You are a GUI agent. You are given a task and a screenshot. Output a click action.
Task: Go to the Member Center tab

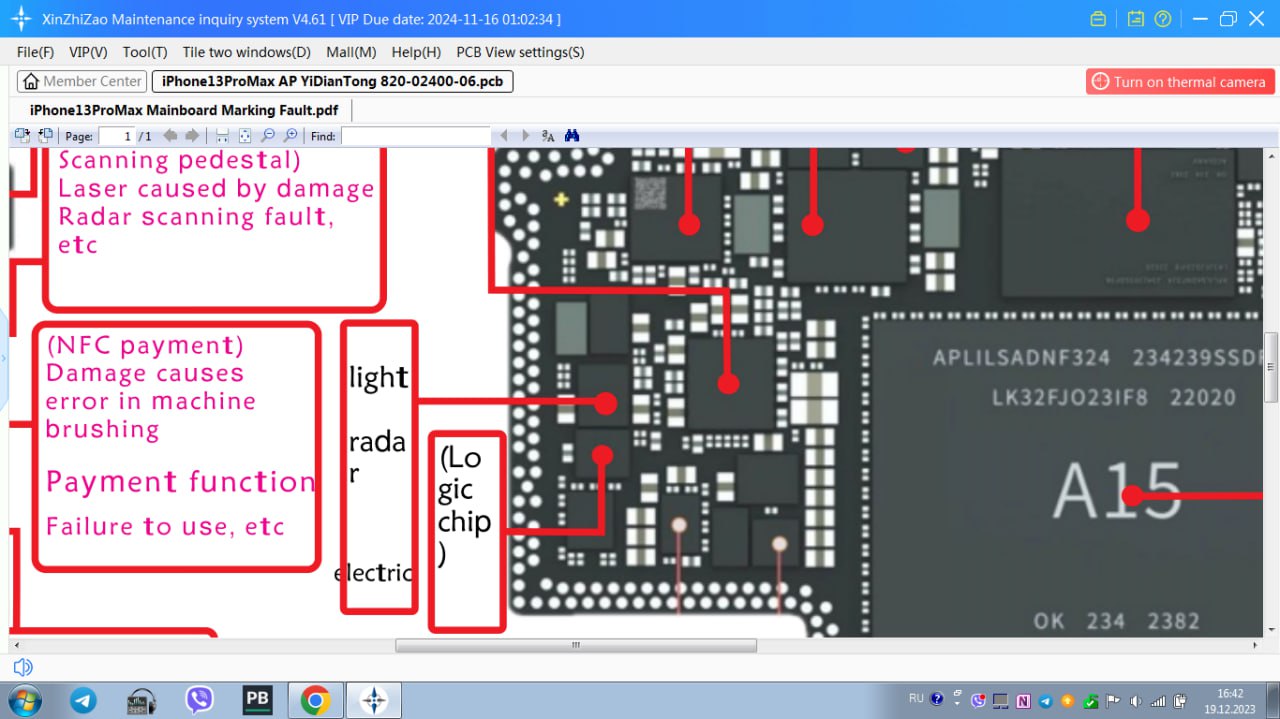click(x=83, y=81)
